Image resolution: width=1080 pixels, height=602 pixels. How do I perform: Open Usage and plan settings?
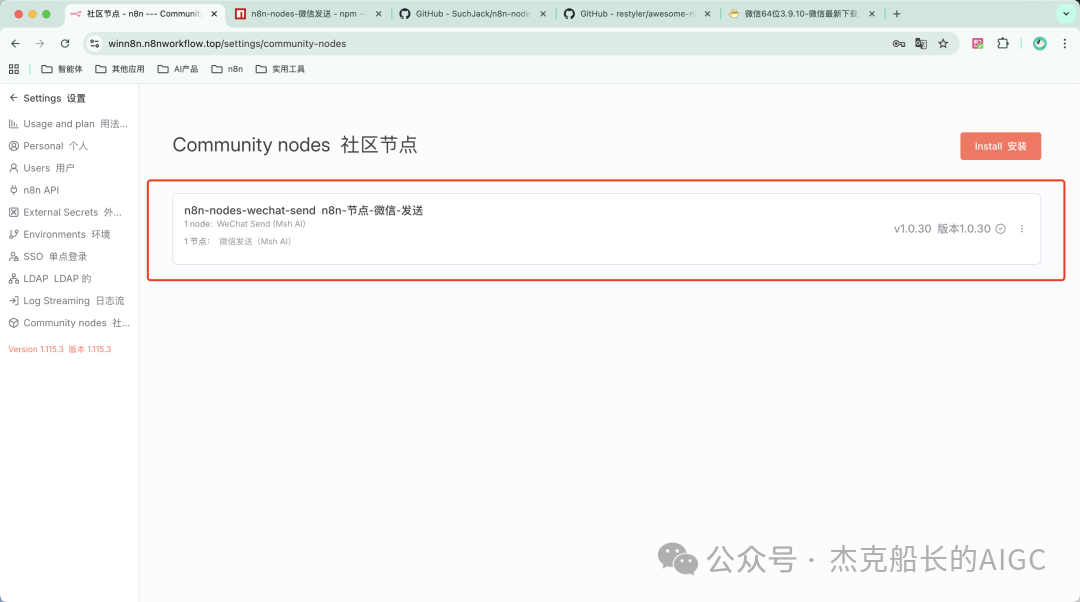68,124
